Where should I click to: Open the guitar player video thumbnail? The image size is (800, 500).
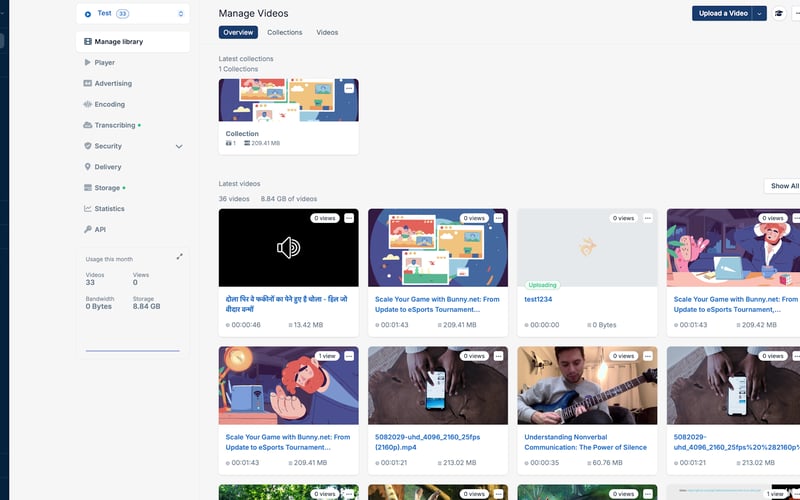pyautogui.click(x=587, y=386)
